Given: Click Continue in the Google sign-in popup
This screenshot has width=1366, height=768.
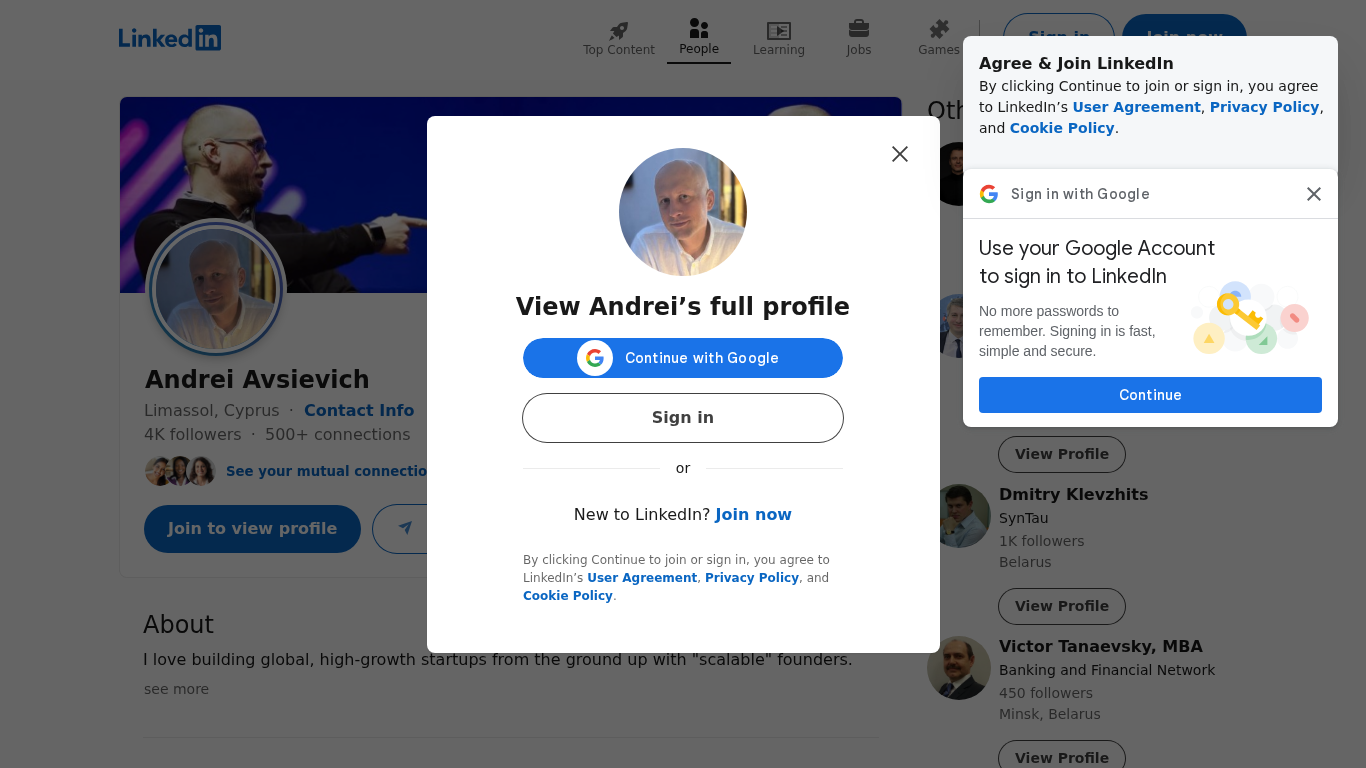Looking at the screenshot, I should coord(1150,395).
